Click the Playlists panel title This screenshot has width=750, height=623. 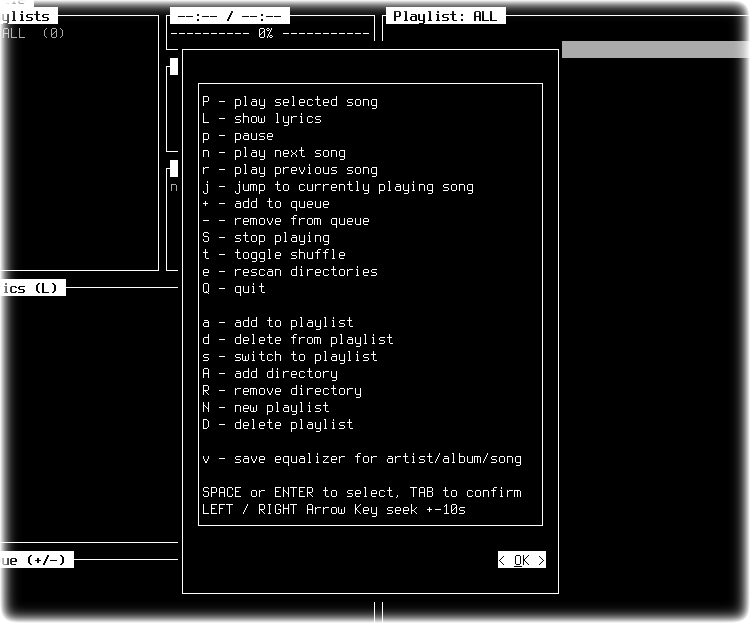point(29,16)
